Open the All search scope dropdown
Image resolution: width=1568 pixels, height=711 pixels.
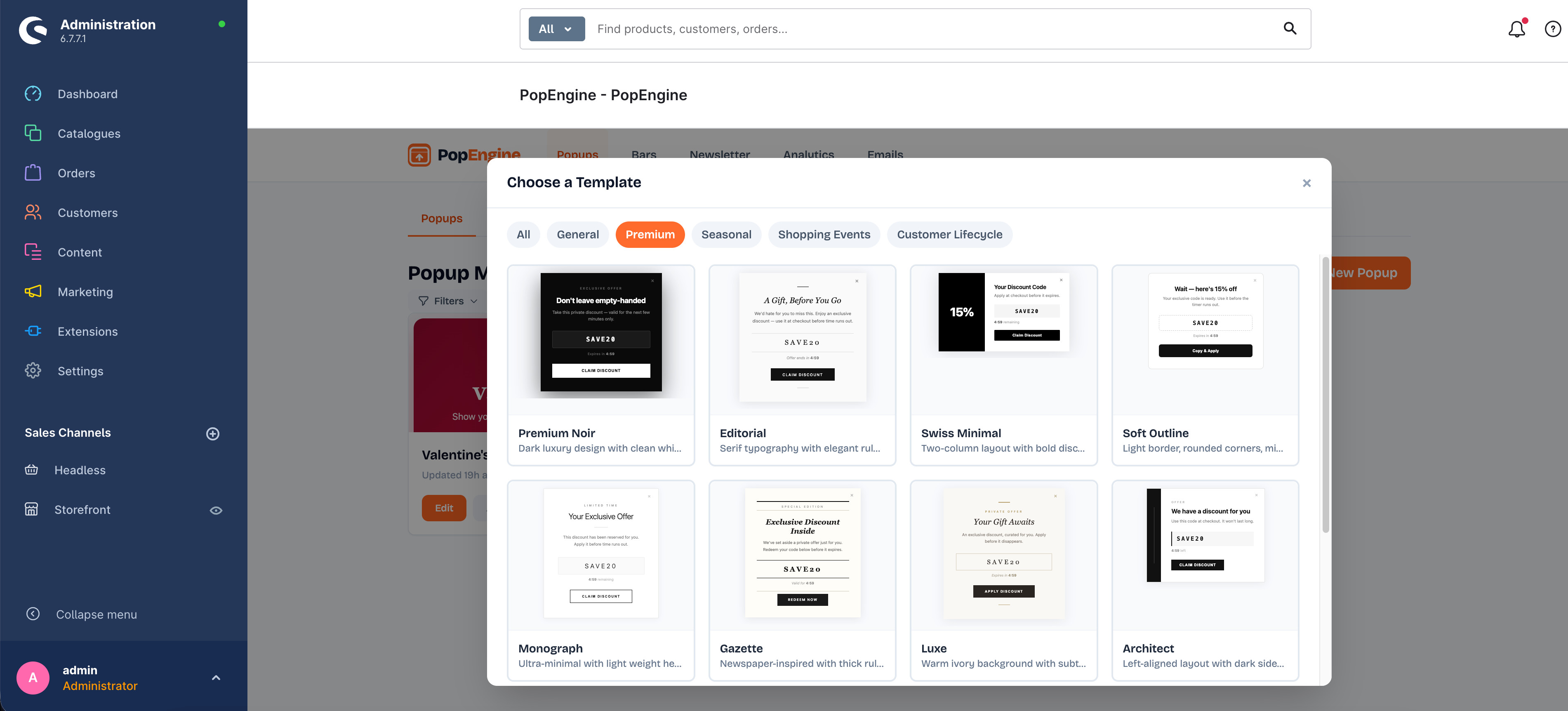point(556,28)
